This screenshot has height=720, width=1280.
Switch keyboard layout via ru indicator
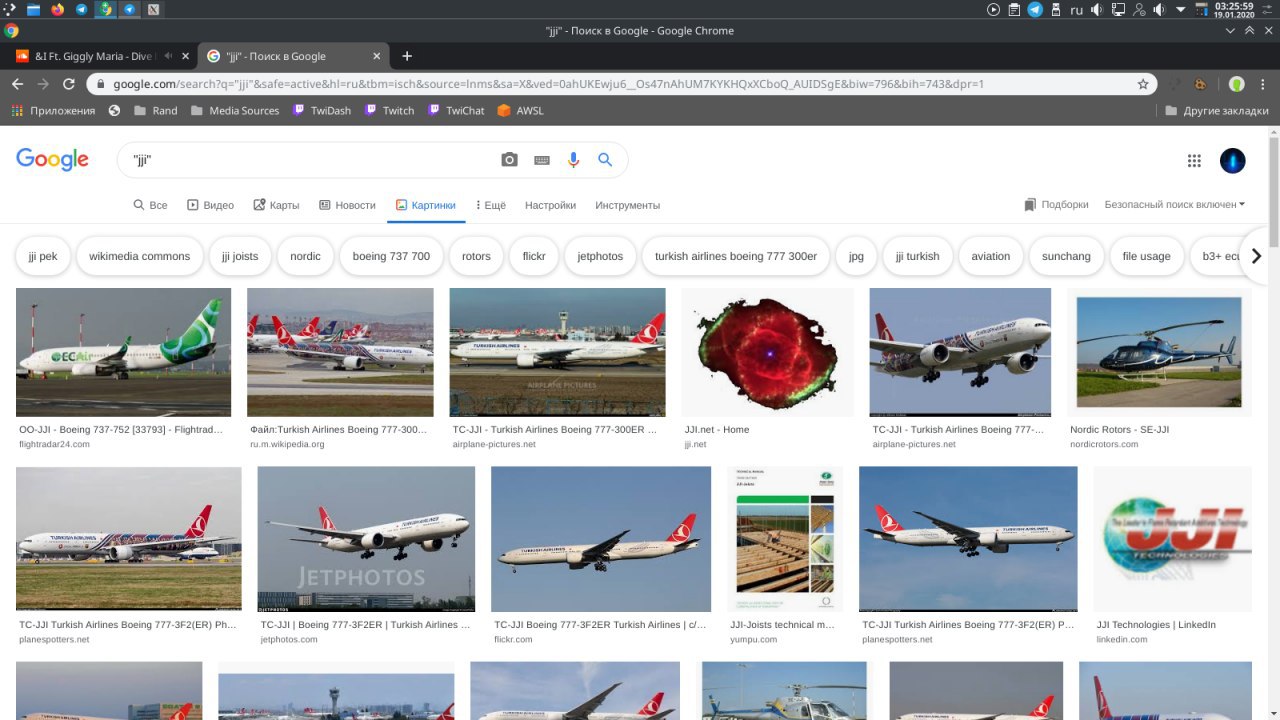pyautogui.click(x=1077, y=10)
